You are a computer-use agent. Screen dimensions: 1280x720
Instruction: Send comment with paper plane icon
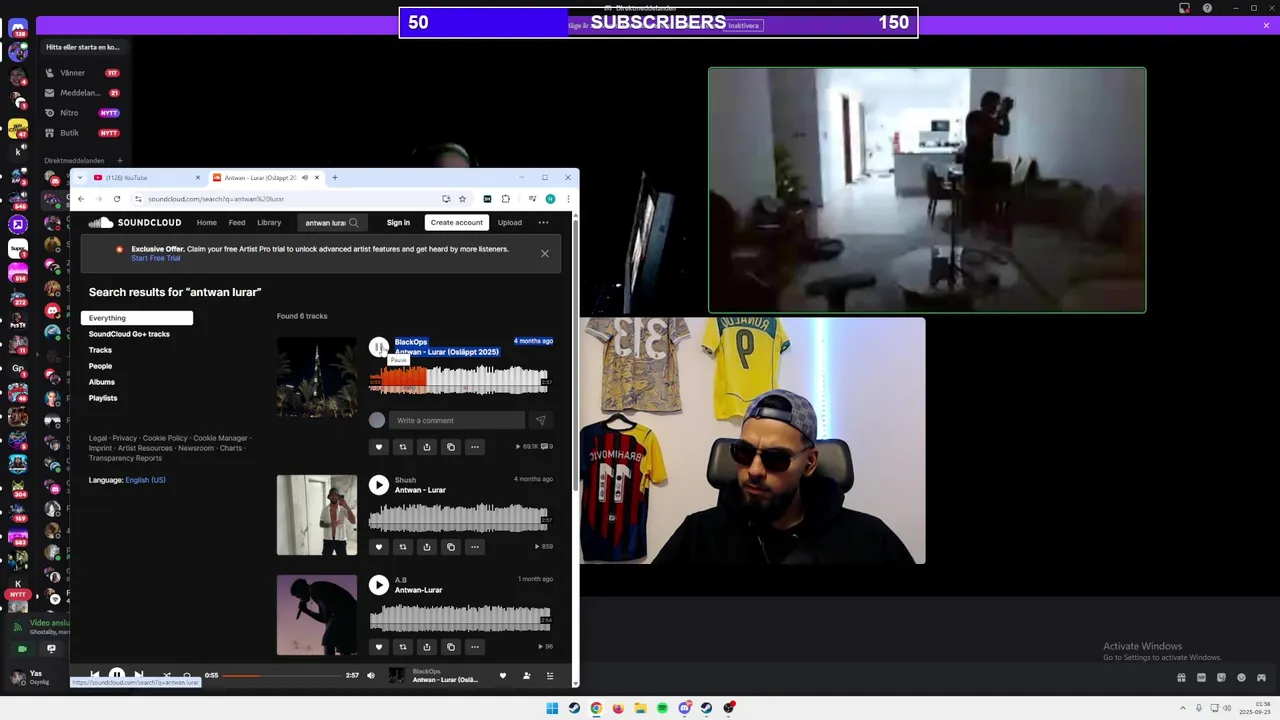tap(541, 420)
